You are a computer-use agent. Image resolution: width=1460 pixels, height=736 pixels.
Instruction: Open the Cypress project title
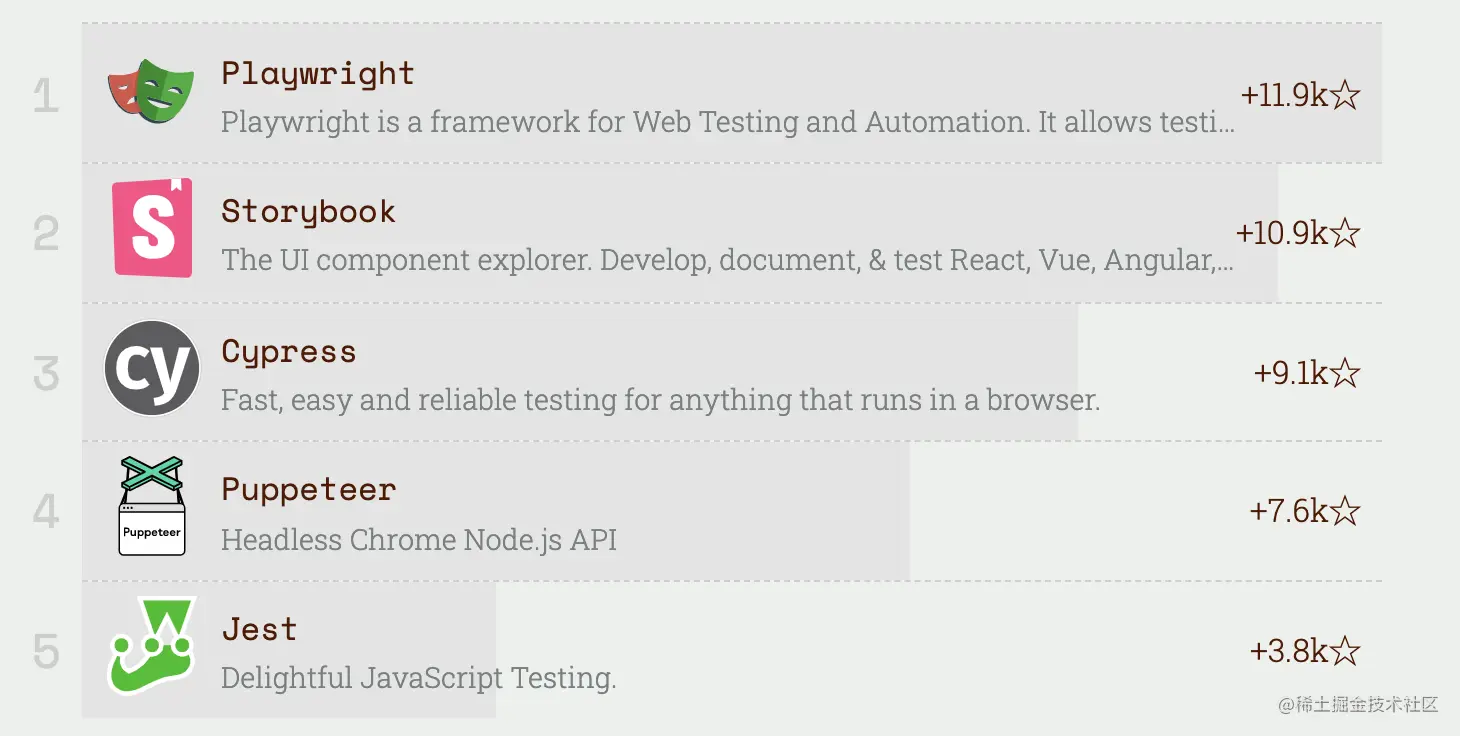tap(289, 352)
